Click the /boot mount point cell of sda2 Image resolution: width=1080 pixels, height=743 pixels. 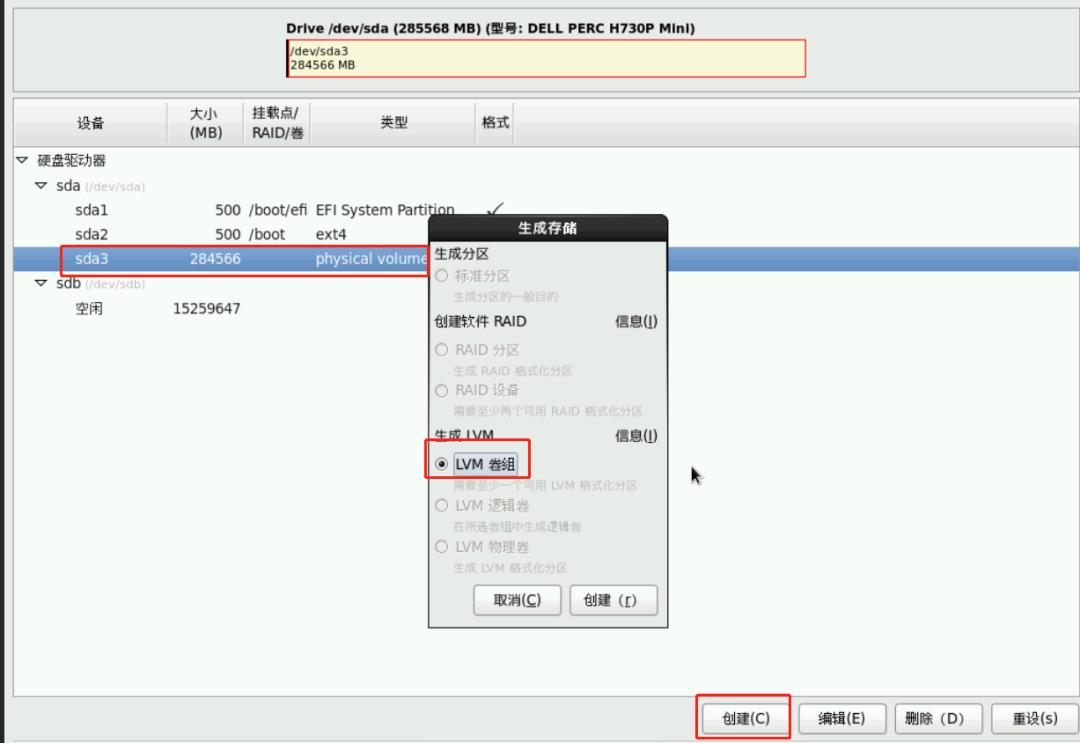[x=267, y=235]
